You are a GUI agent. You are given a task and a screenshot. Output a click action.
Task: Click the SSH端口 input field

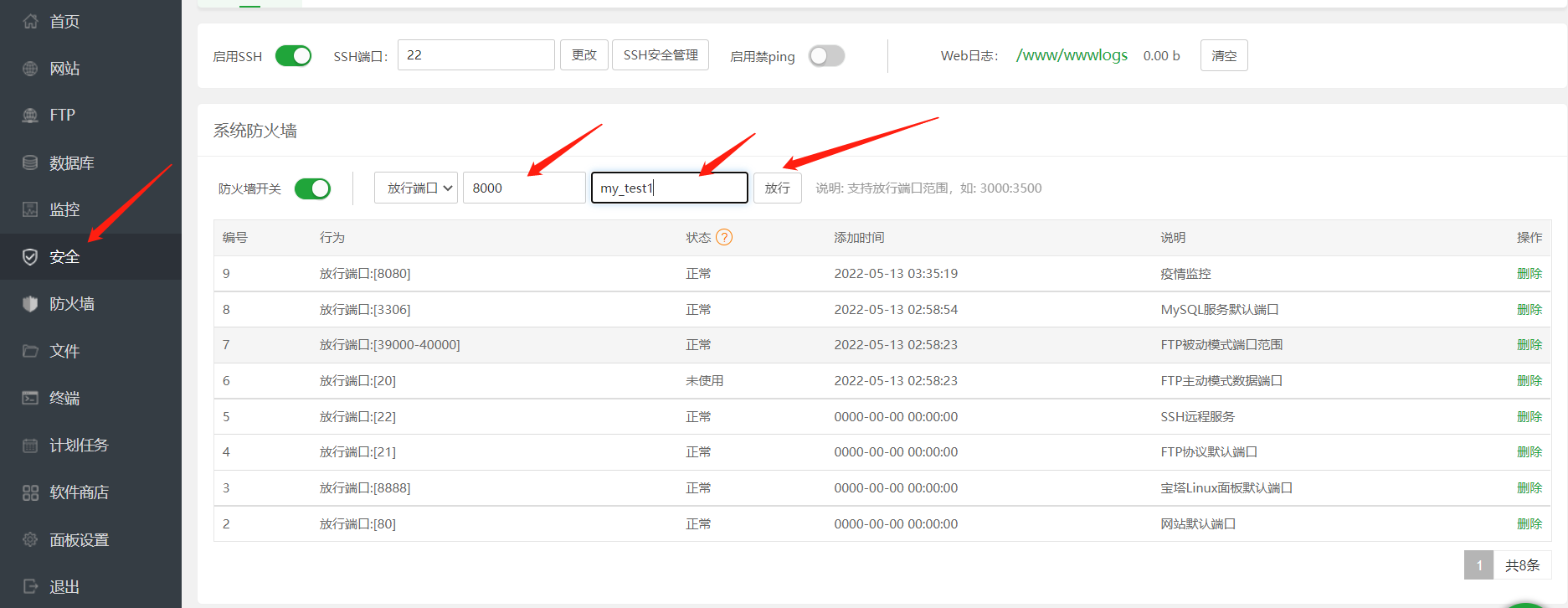476,54
